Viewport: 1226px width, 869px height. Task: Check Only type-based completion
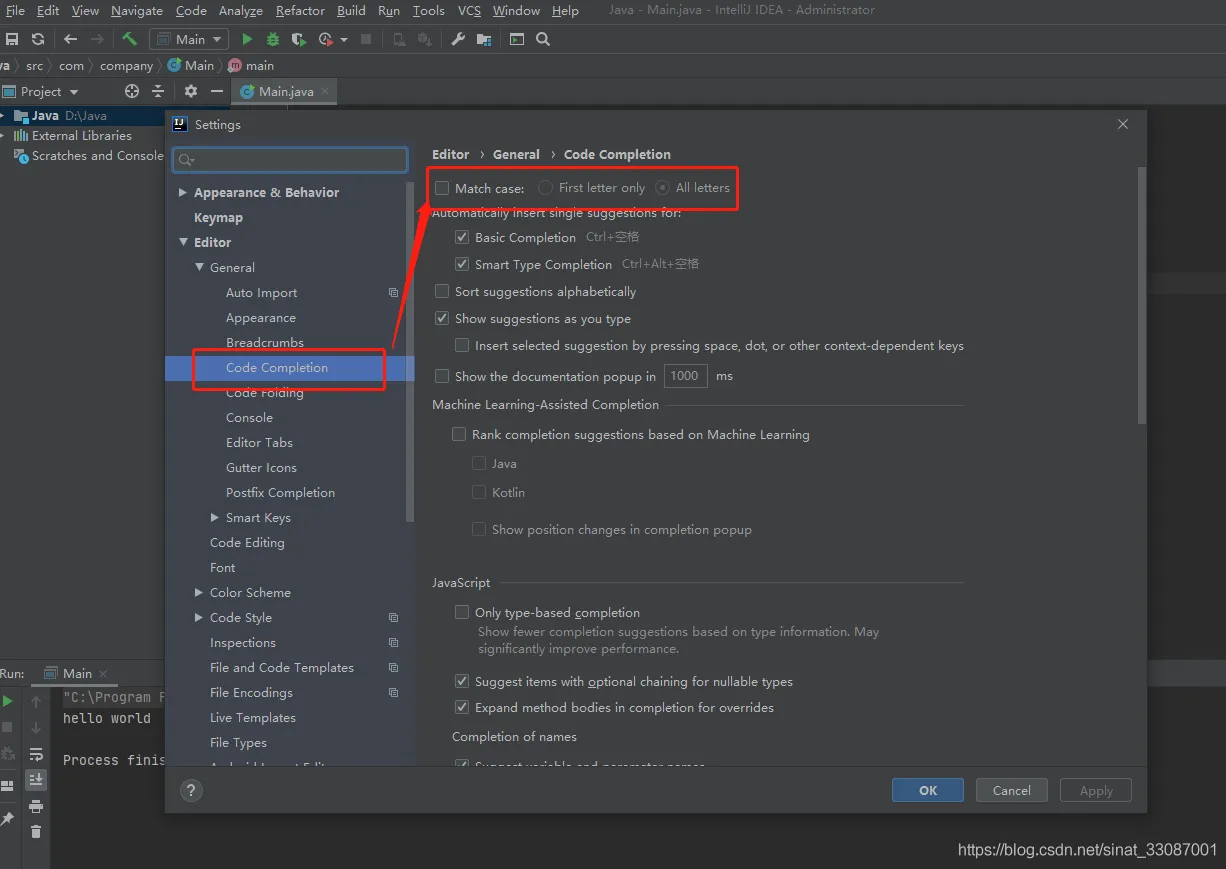tap(462, 613)
